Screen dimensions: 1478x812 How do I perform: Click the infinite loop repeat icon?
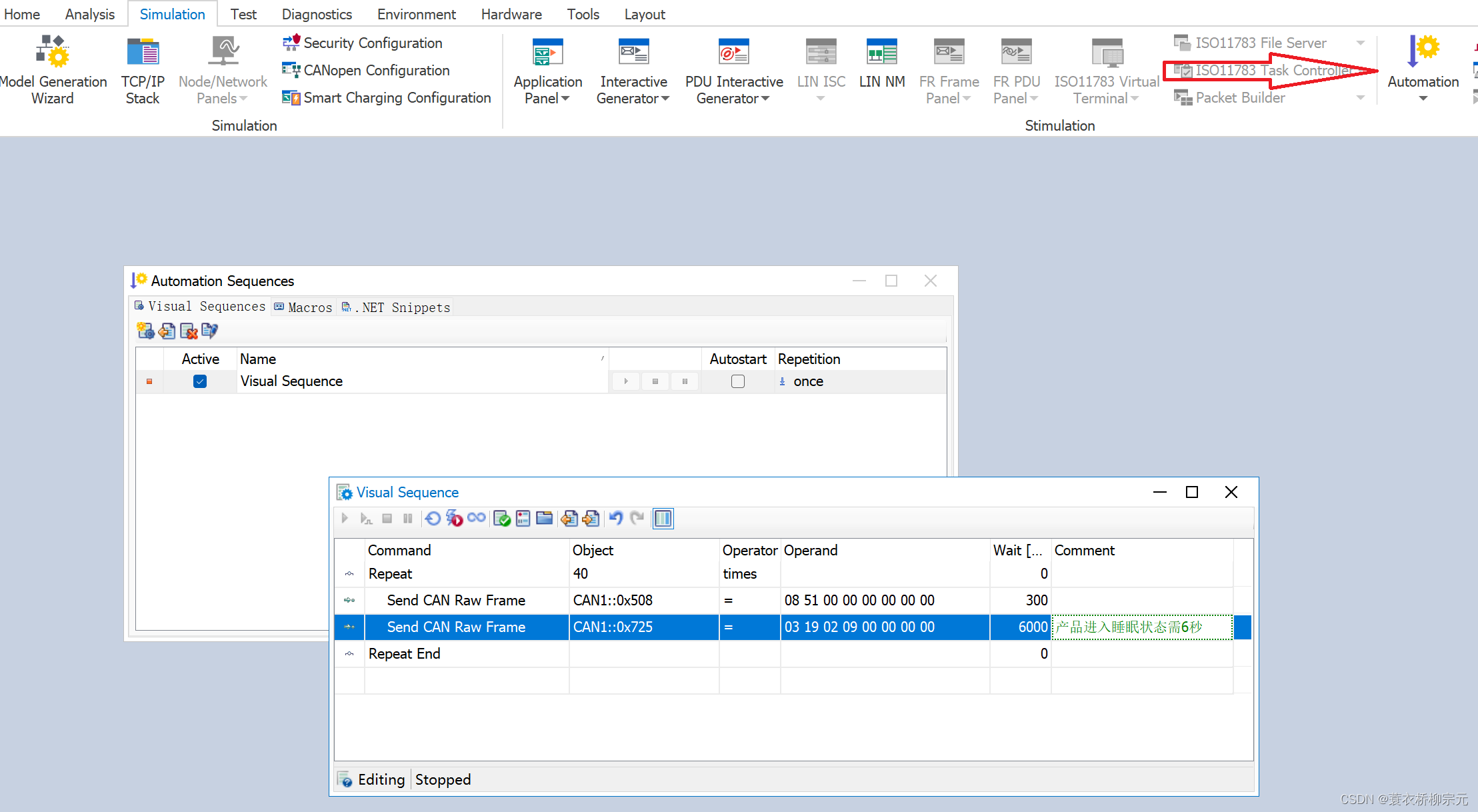(x=476, y=518)
